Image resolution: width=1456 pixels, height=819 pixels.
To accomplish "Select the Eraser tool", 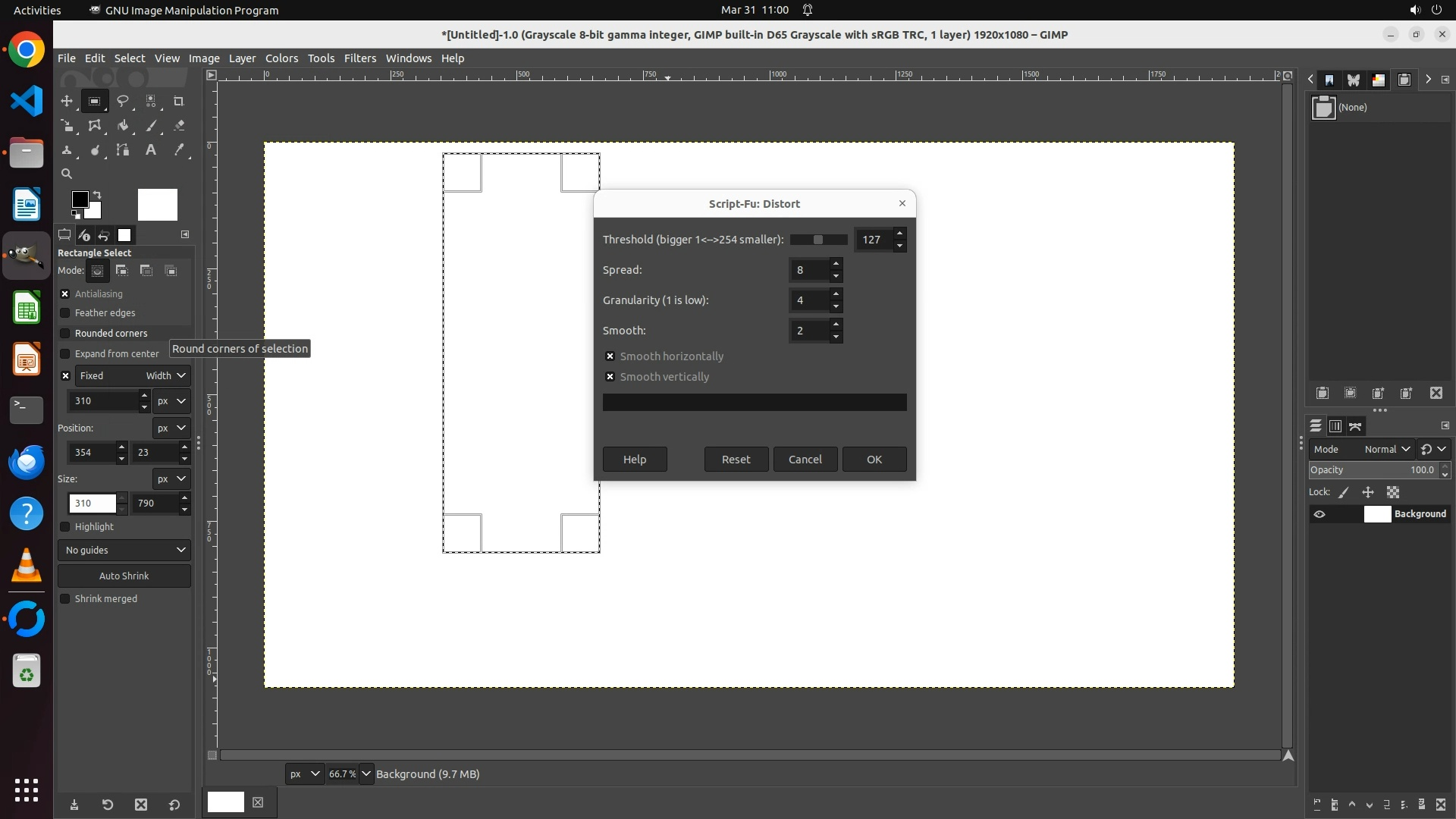I will point(179,126).
